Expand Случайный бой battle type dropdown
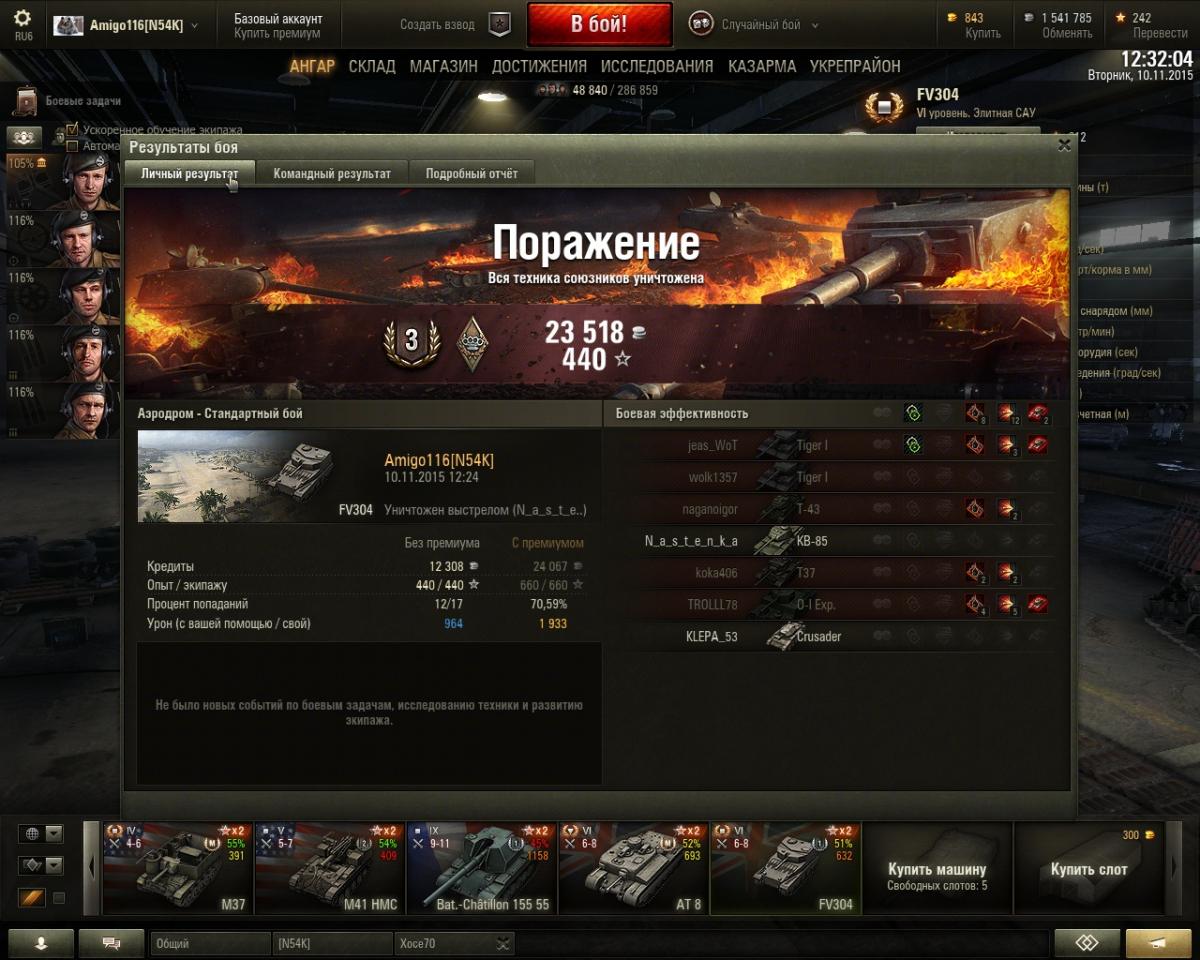This screenshot has width=1200, height=960. 814,25
